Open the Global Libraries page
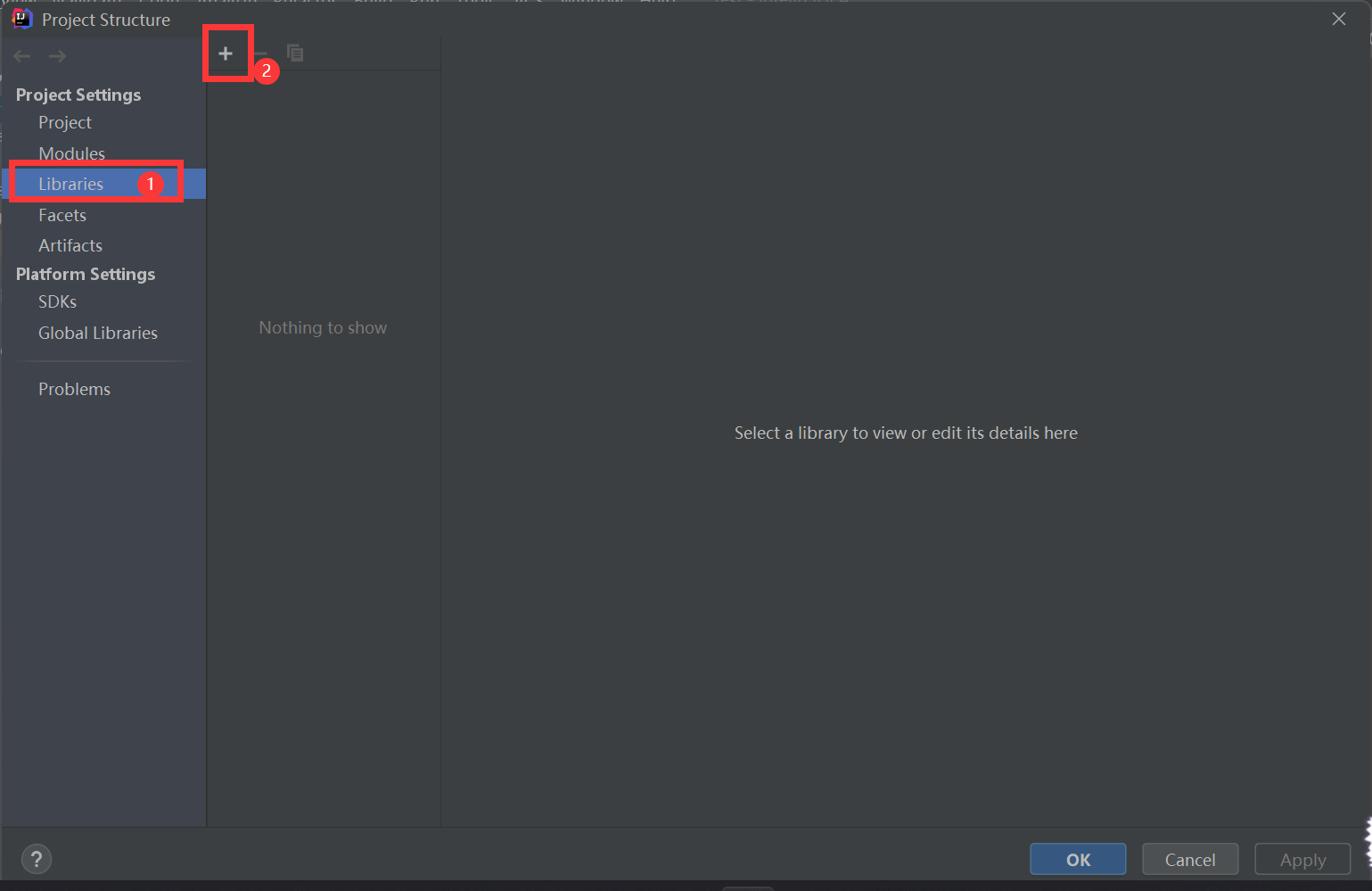 coord(98,333)
